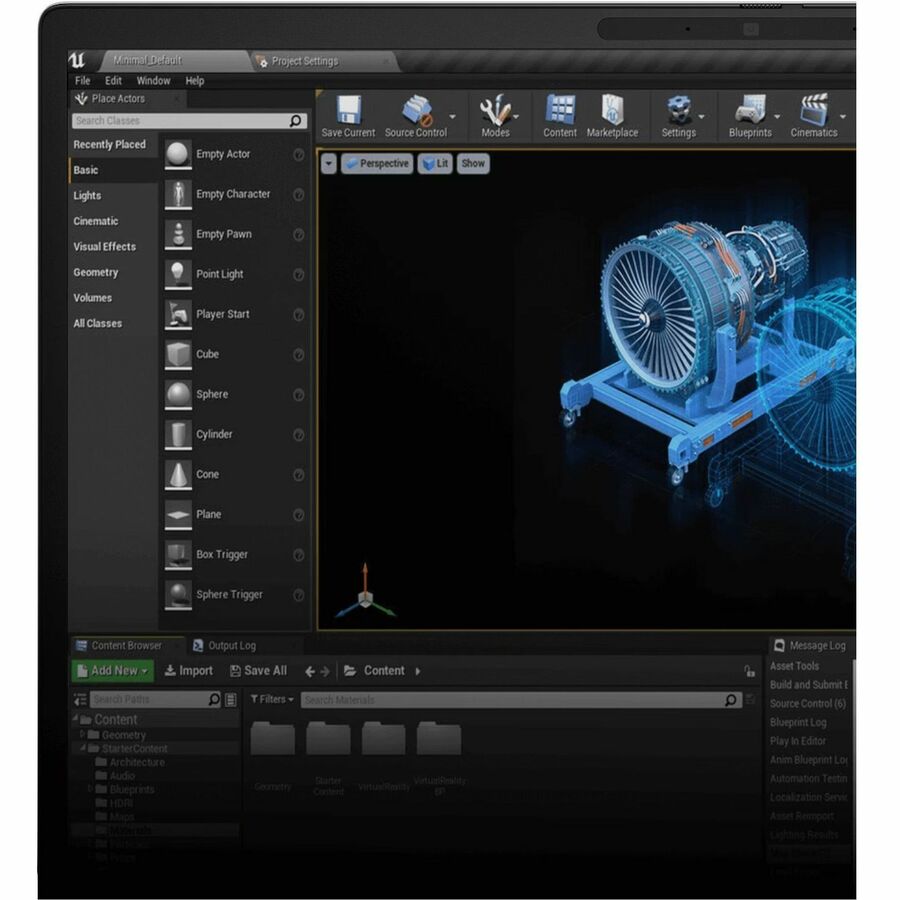
Task: Select the Point Light actor
Action: [220, 274]
